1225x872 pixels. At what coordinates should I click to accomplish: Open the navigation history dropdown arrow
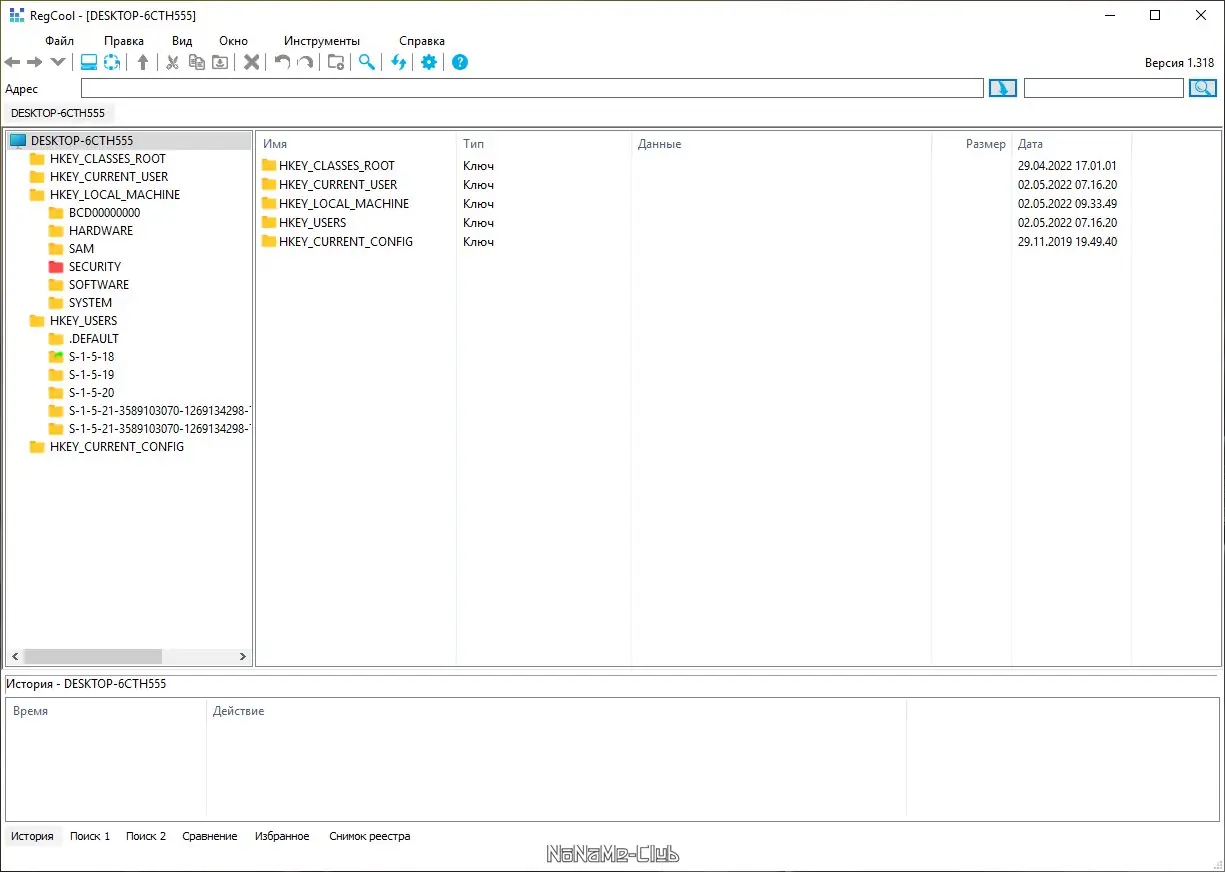click(58, 62)
